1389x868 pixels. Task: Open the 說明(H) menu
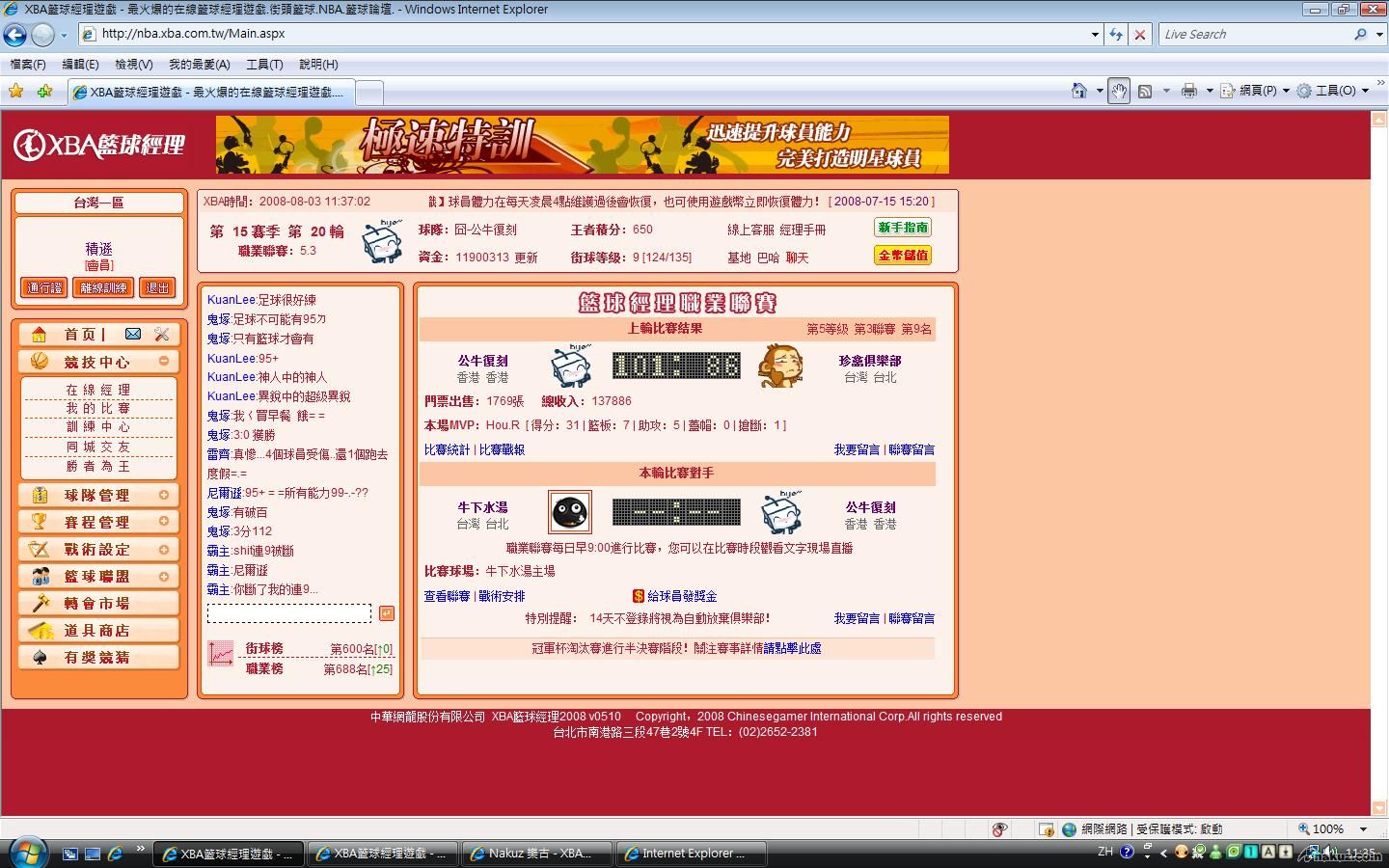point(318,65)
